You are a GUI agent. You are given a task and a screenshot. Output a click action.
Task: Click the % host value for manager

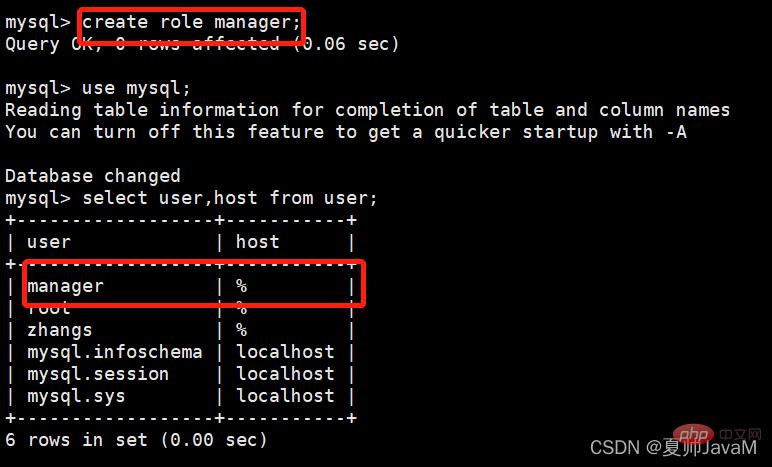coord(241,286)
